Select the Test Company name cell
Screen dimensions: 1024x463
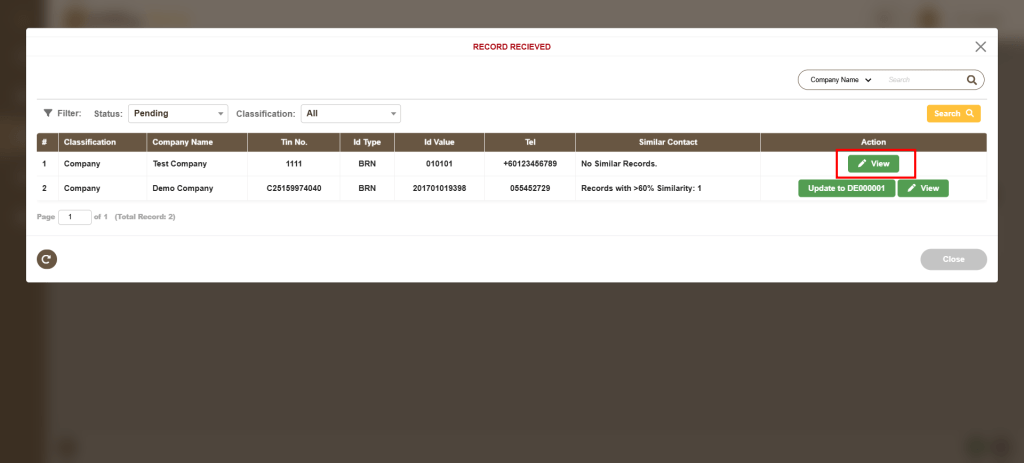coord(180,163)
